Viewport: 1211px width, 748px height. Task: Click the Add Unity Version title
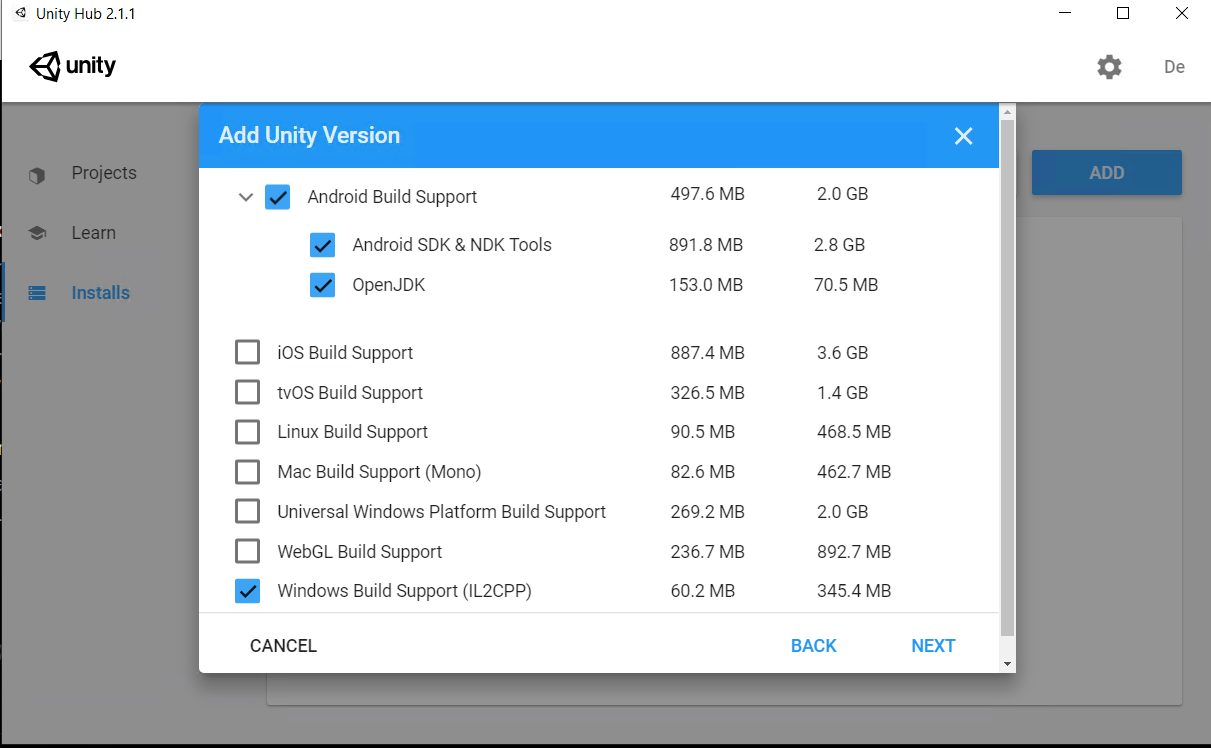(x=309, y=136)
